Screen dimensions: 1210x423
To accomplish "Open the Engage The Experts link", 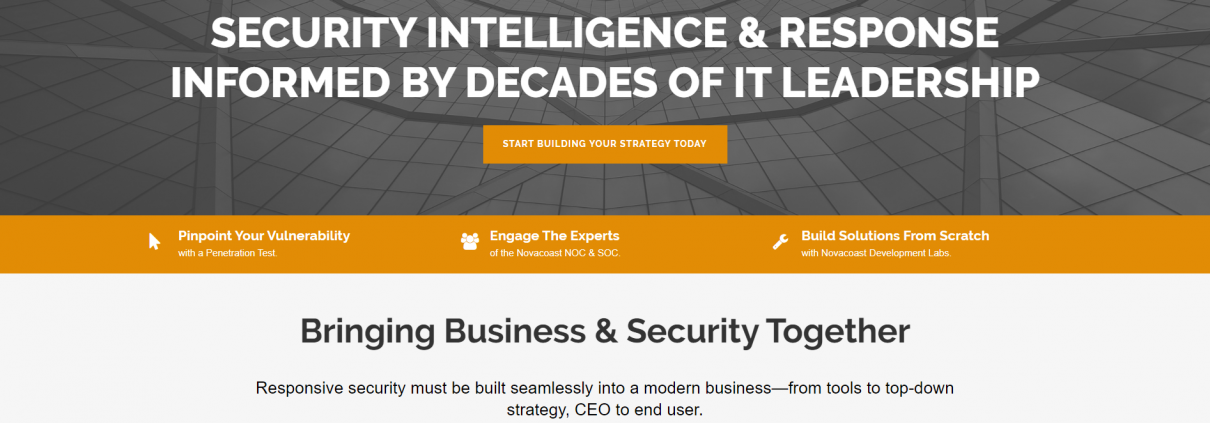I will point(555,236).
